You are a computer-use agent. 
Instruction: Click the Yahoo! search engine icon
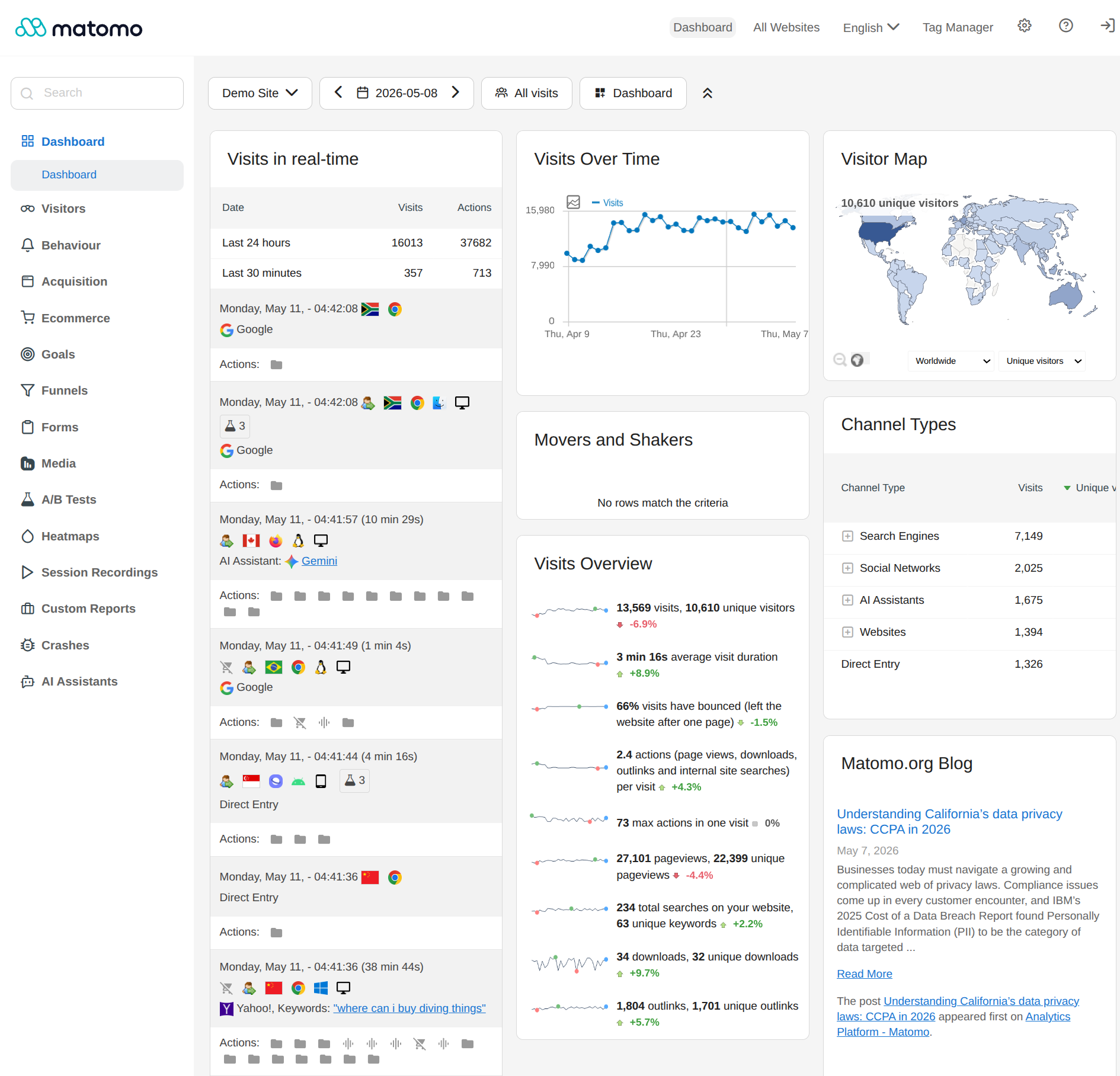(226, 1008)
